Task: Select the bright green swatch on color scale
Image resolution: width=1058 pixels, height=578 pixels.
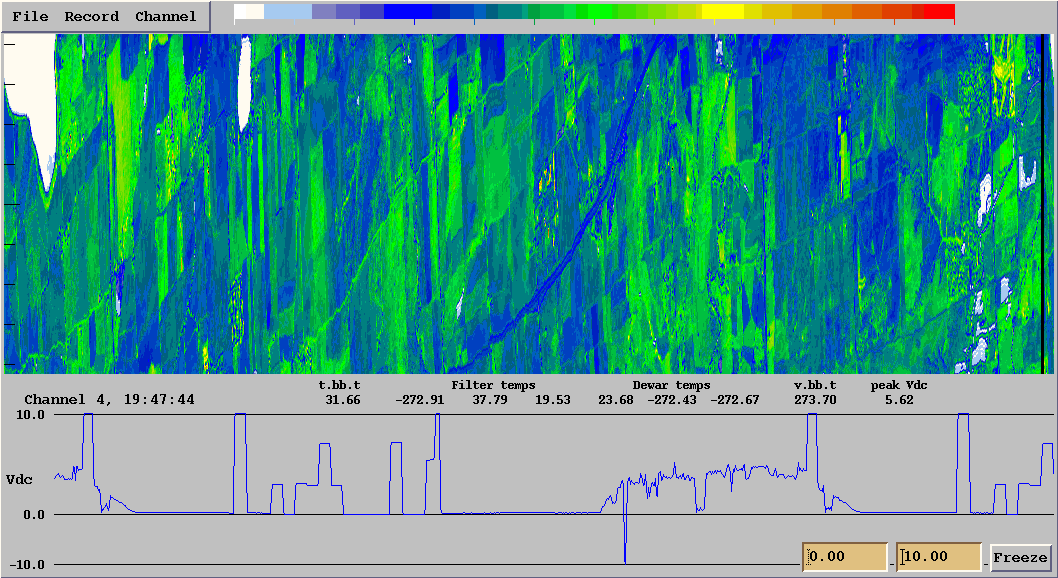Action: (602, 11)
